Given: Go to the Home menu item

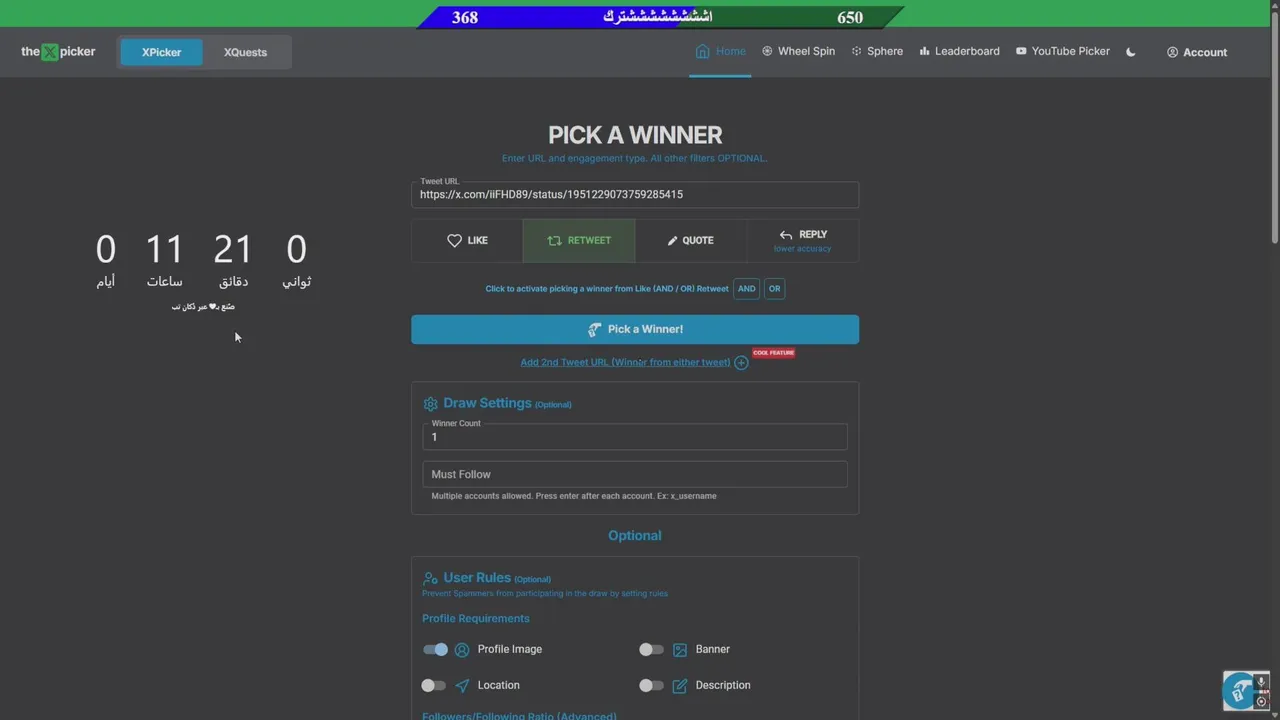Looking at the screenshot, I should tap(720, 51).
